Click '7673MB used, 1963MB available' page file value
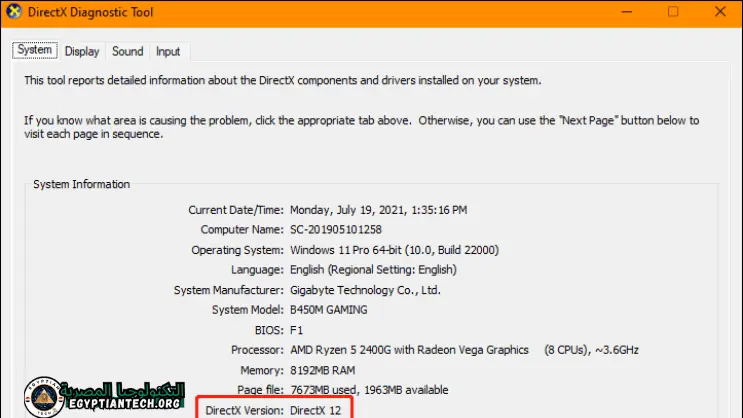This screenshot has width=743, height=418. coord(369,390)
